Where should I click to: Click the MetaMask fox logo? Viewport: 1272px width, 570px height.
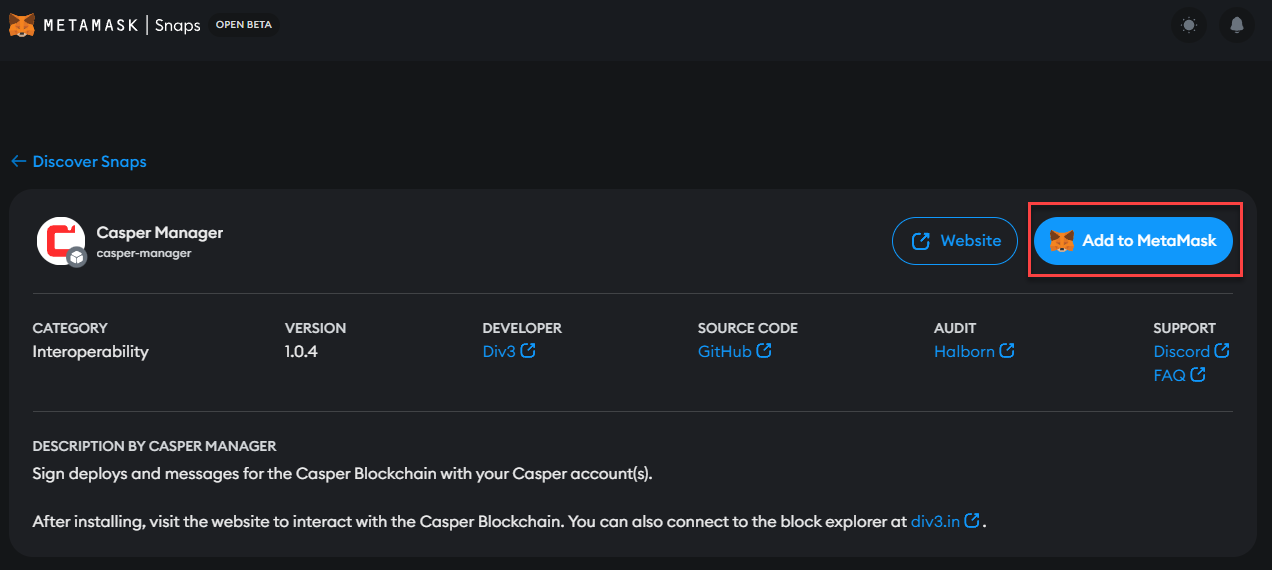point(21,25)
